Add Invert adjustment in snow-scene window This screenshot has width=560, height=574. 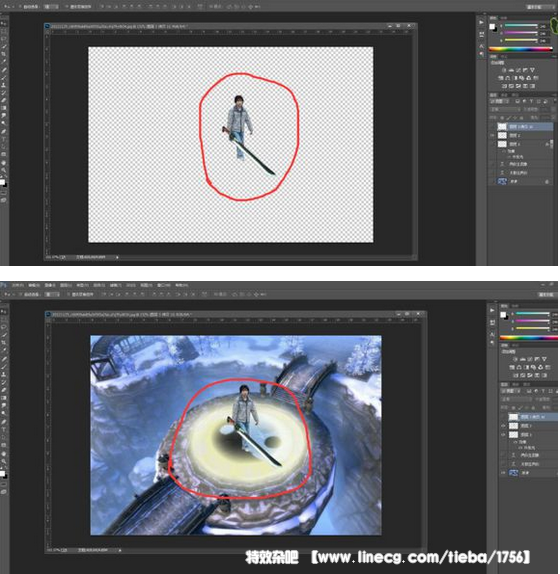tap(516, 375)
